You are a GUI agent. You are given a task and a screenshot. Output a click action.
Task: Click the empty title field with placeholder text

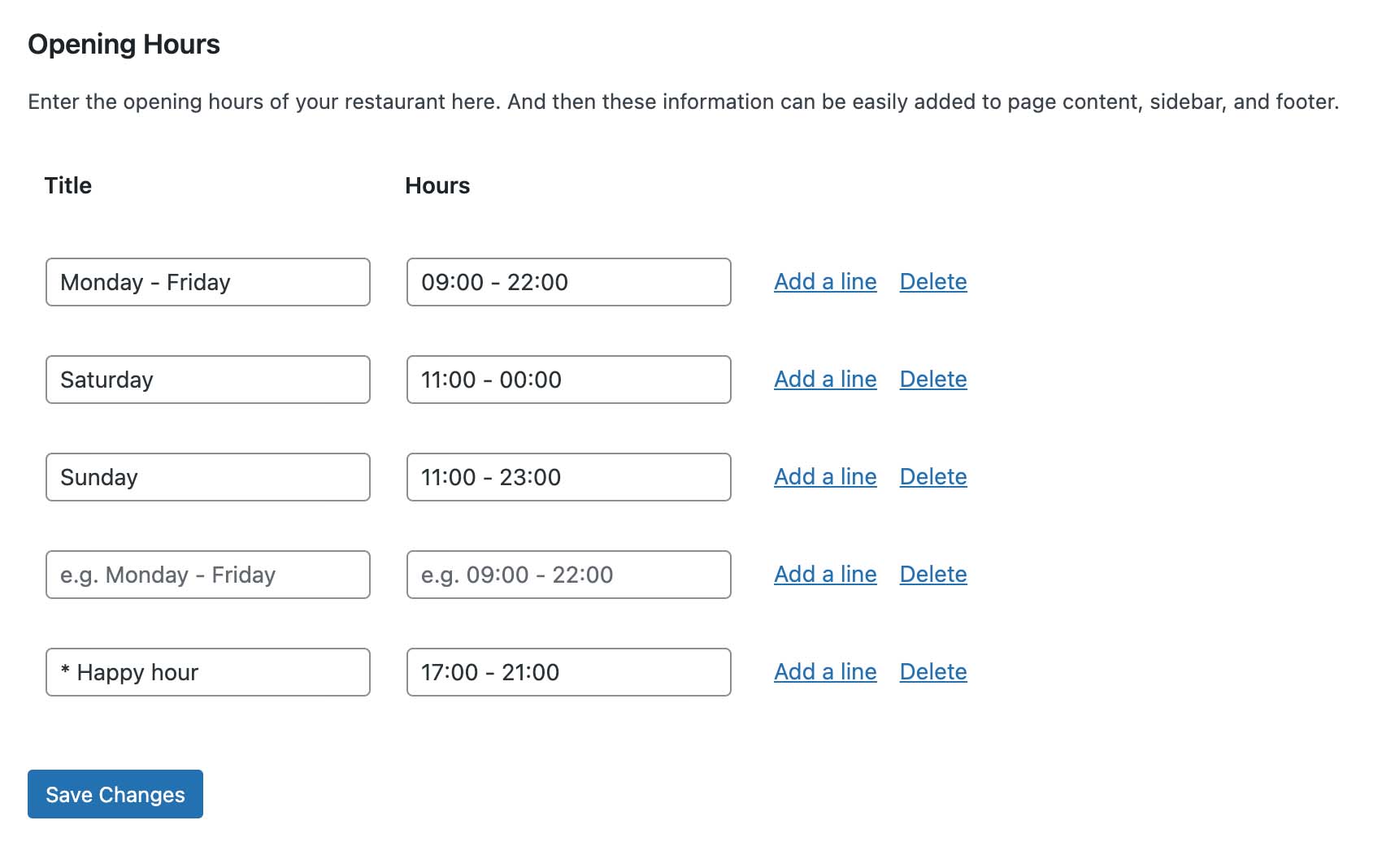(207, 575)
